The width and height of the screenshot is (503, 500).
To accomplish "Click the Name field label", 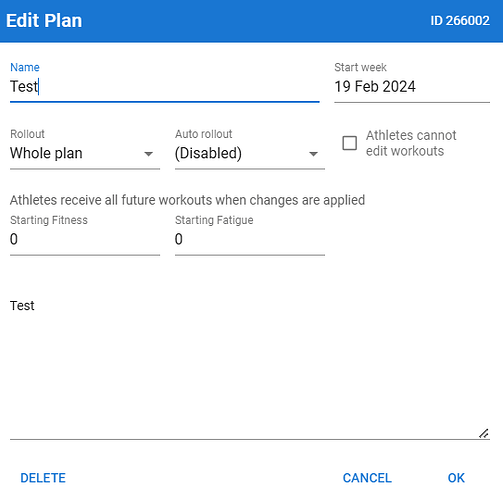I will pos(25,67).
